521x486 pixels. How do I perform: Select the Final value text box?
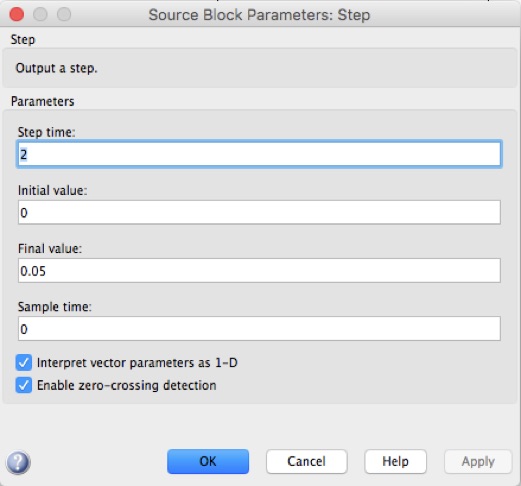259,270
